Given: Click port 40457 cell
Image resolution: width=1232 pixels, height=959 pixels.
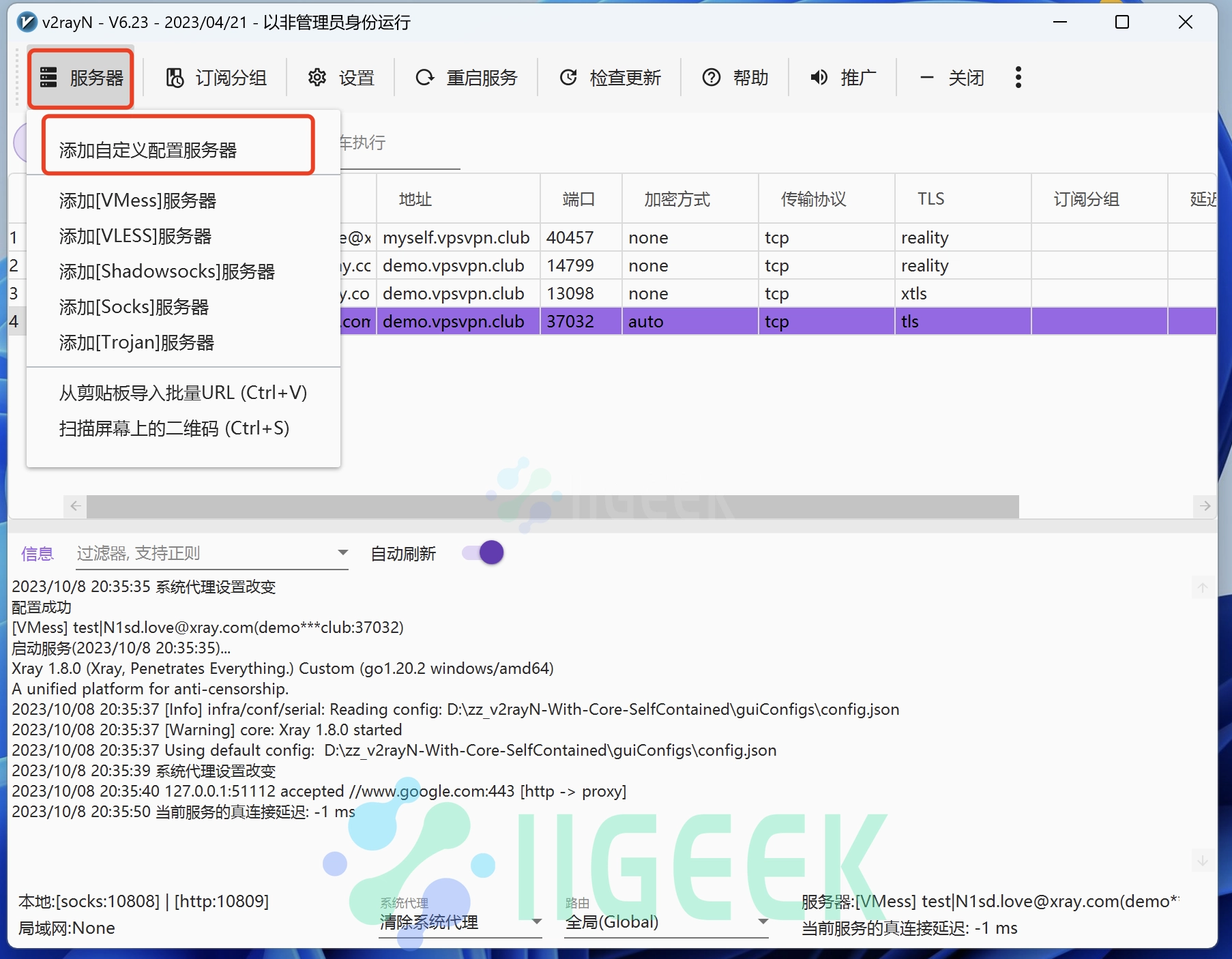Looking at the screenshot, I should (581, 237).
